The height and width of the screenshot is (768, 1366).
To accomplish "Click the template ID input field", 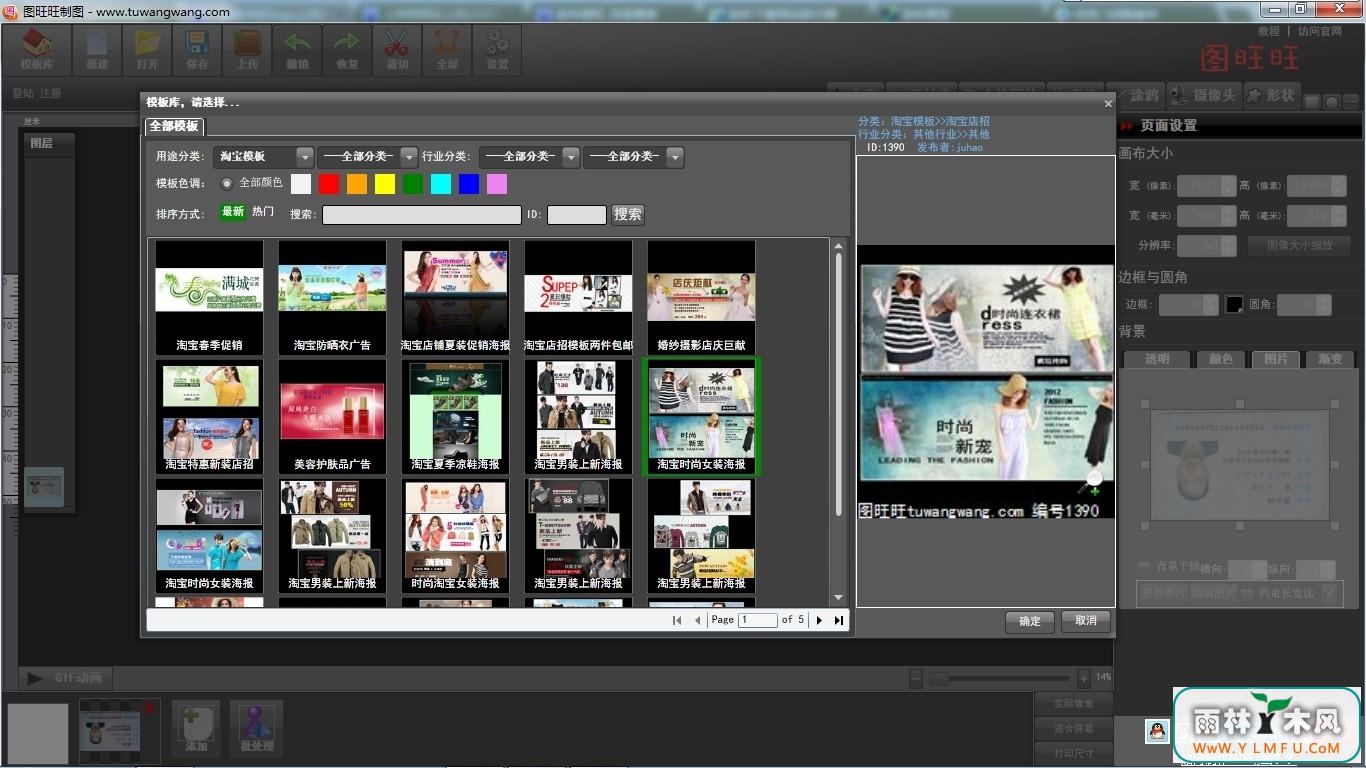I will tap(577, 215).
